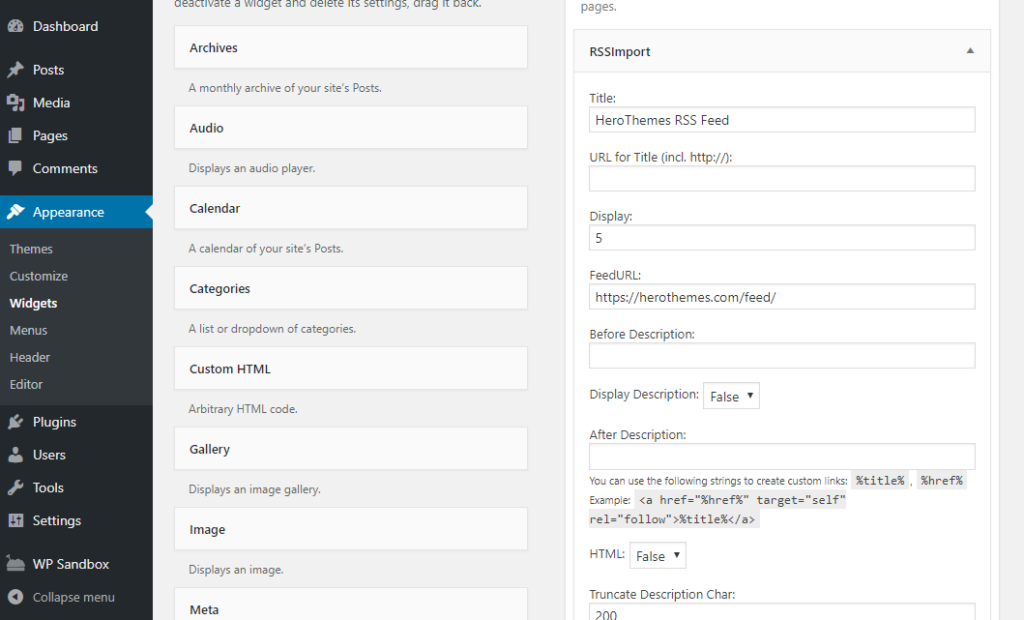Collapse the RSSImport widget panel
This screenshot has width=1024, height=620.
tap(968, 50)
